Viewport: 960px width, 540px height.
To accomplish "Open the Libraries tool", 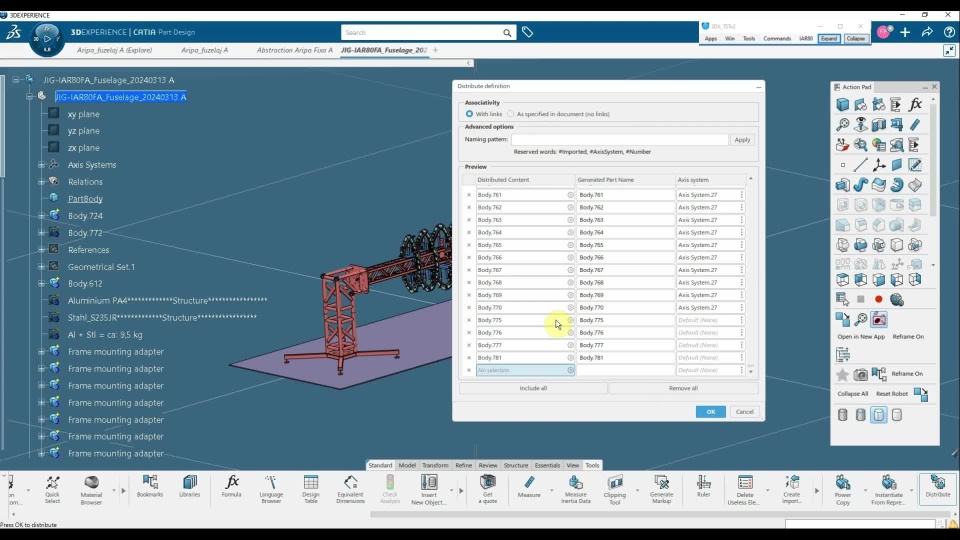I will tap(190, 487).
